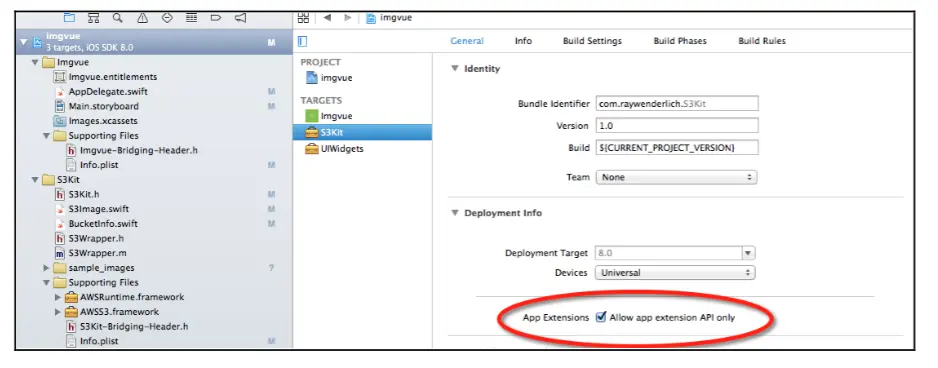Toggle the project and targets list panel icon
The height and width of the screenshot is (368, 938).
(302, 41)
